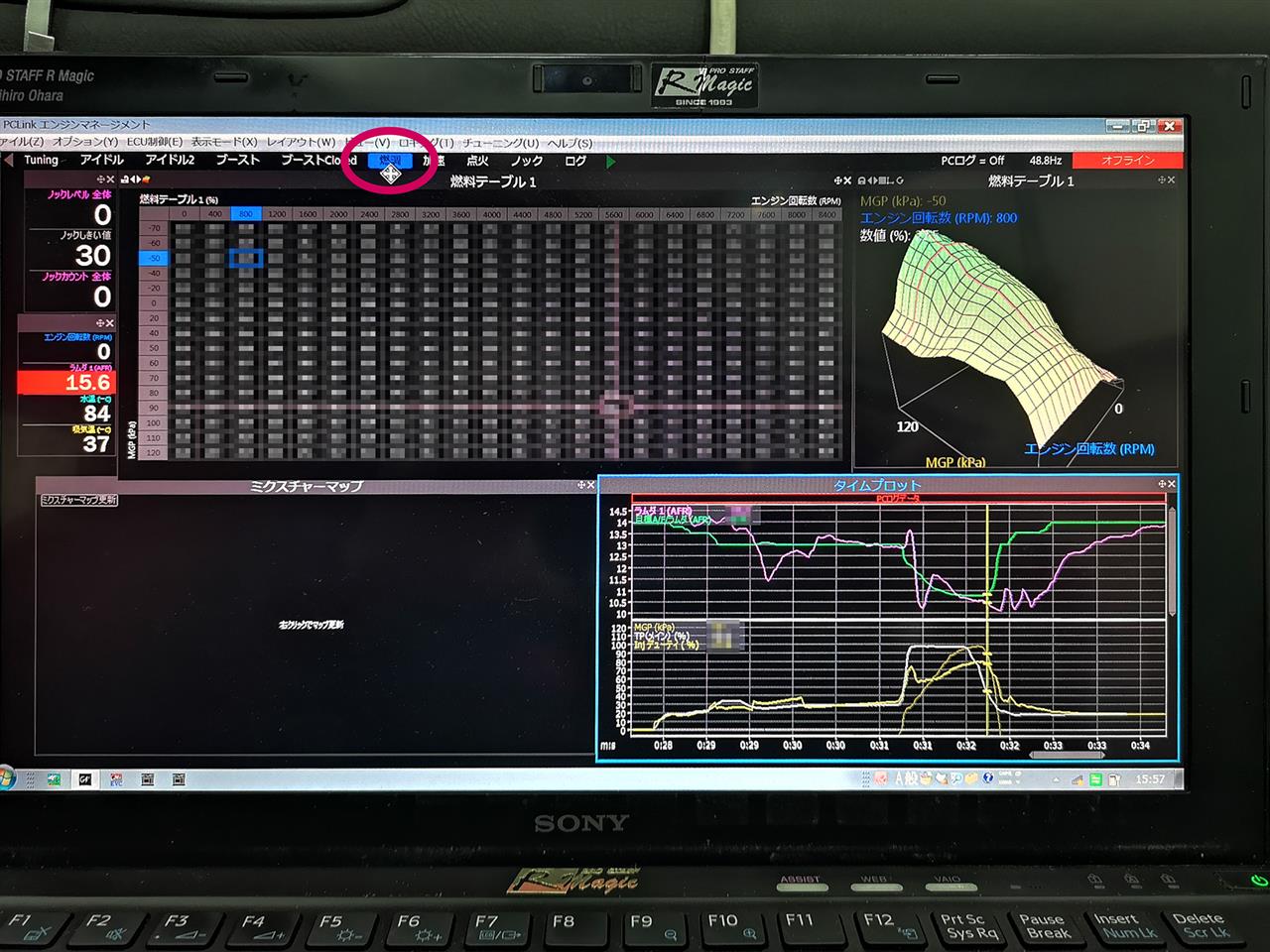Click the 3D fuel table toolbar icons
Viewport: 1270px width, 952px height.
click(x=881, y=180)
